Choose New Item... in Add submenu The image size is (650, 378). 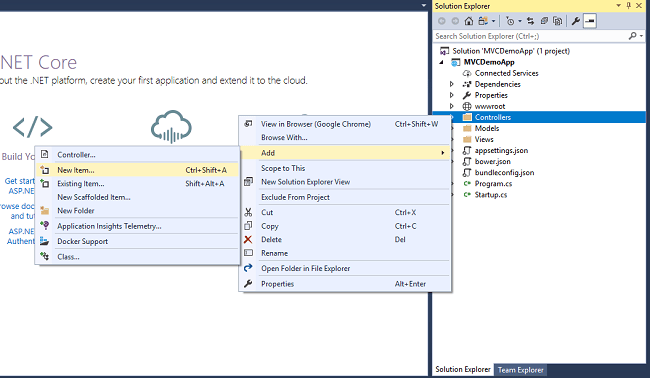138,170
